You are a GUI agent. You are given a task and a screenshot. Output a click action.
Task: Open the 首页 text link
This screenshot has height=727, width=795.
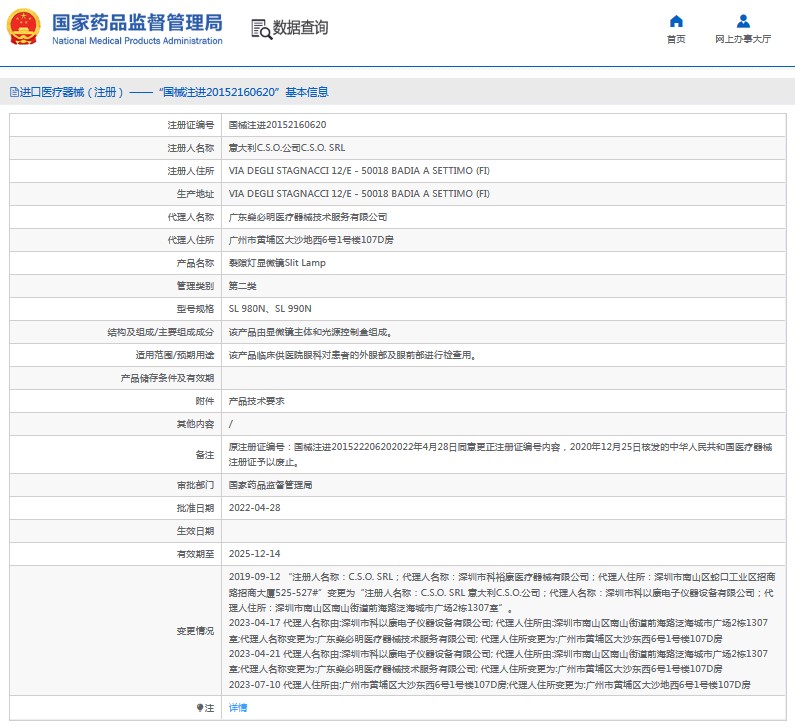[x=676, y=40]
